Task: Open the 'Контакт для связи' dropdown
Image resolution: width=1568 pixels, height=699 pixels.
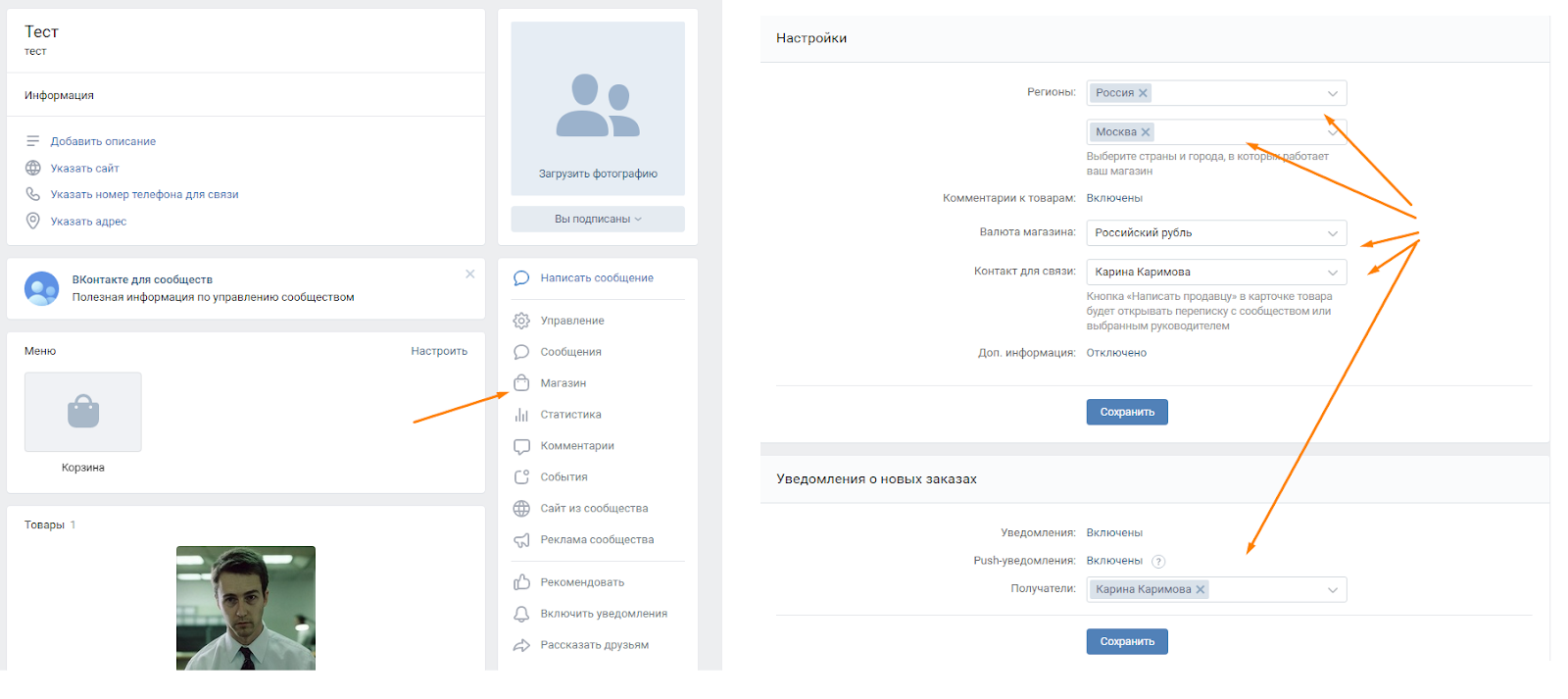Action: pos(1216,273)
